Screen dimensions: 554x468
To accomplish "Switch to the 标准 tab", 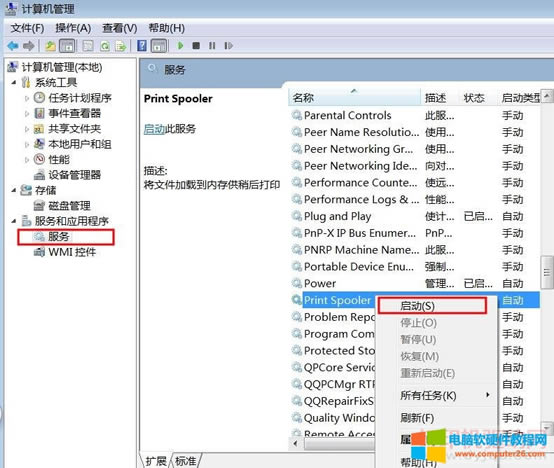I will coord(185,461).
